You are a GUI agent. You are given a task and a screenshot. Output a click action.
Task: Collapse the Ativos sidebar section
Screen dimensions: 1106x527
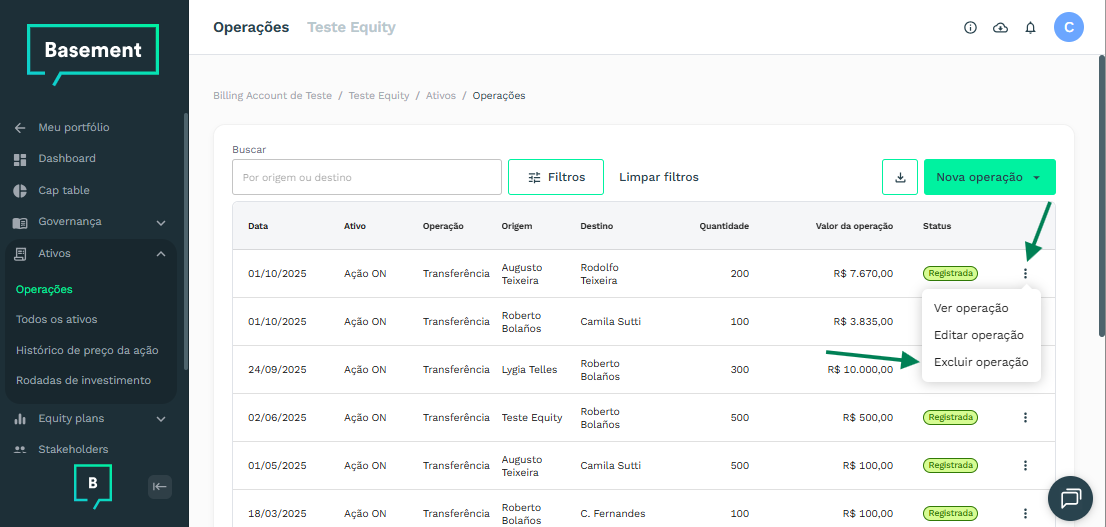tap(161, 254)
